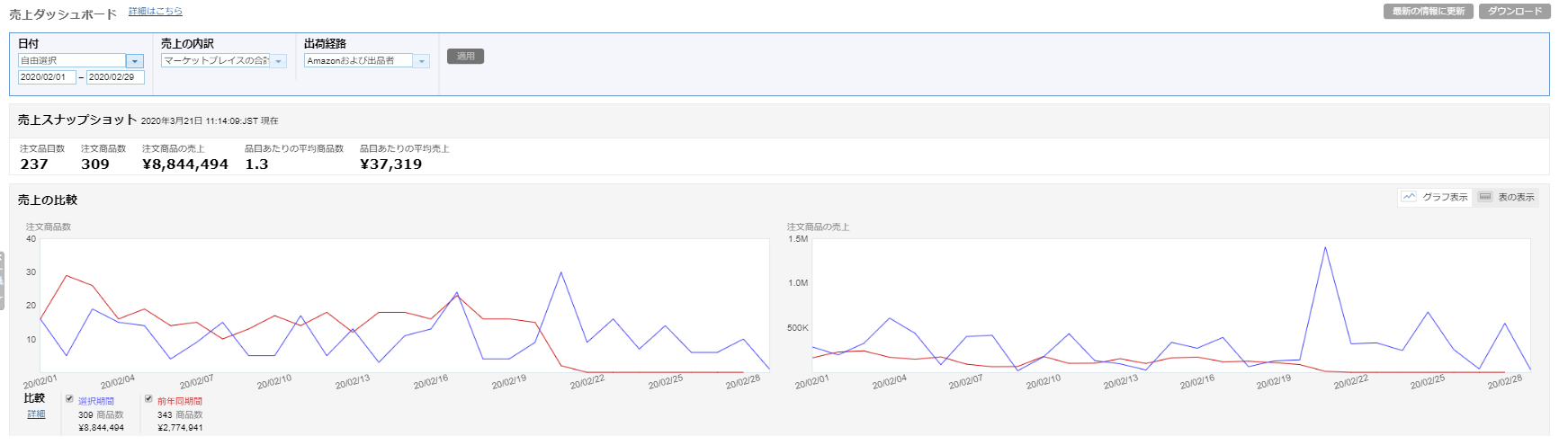Click the ダウンロード button

tap(1514, 12)
